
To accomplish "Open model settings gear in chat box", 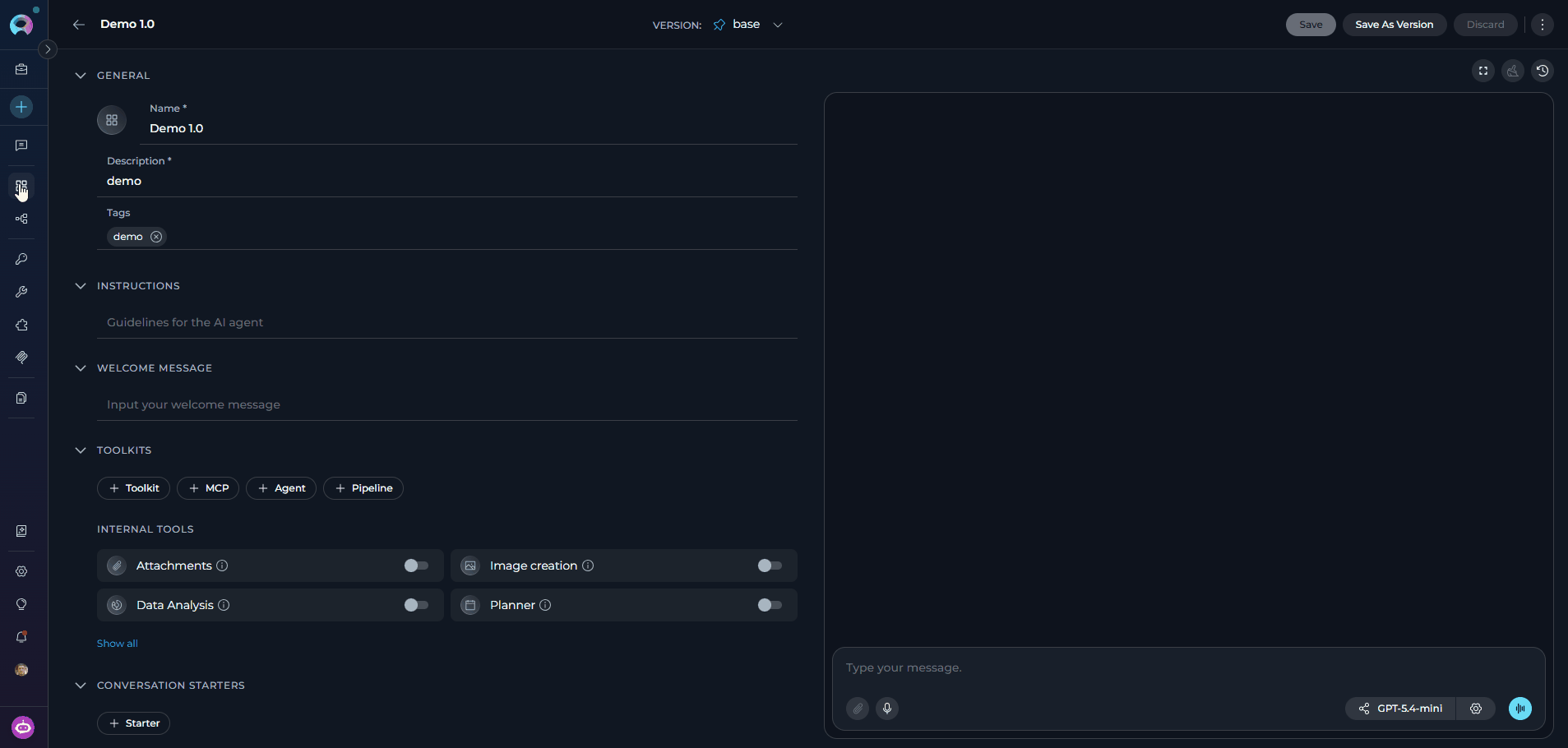I will (1476, 709).
